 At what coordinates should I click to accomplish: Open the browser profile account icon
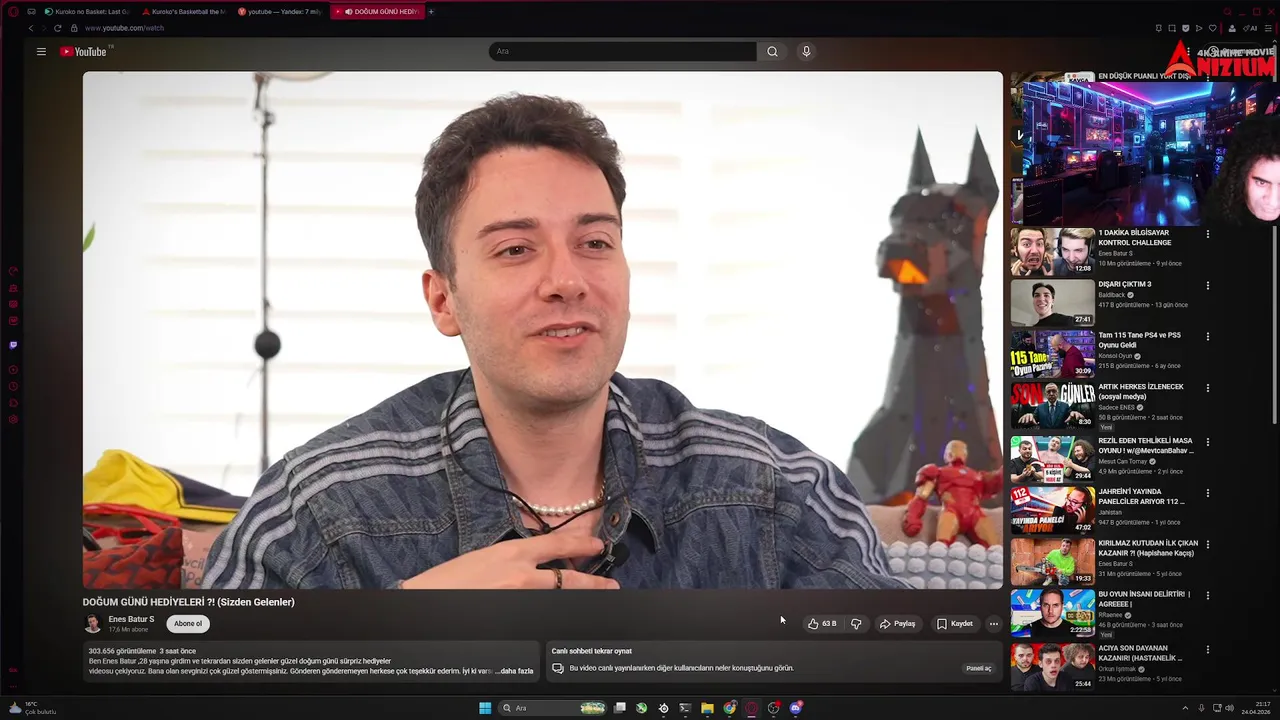[1232, 28]
